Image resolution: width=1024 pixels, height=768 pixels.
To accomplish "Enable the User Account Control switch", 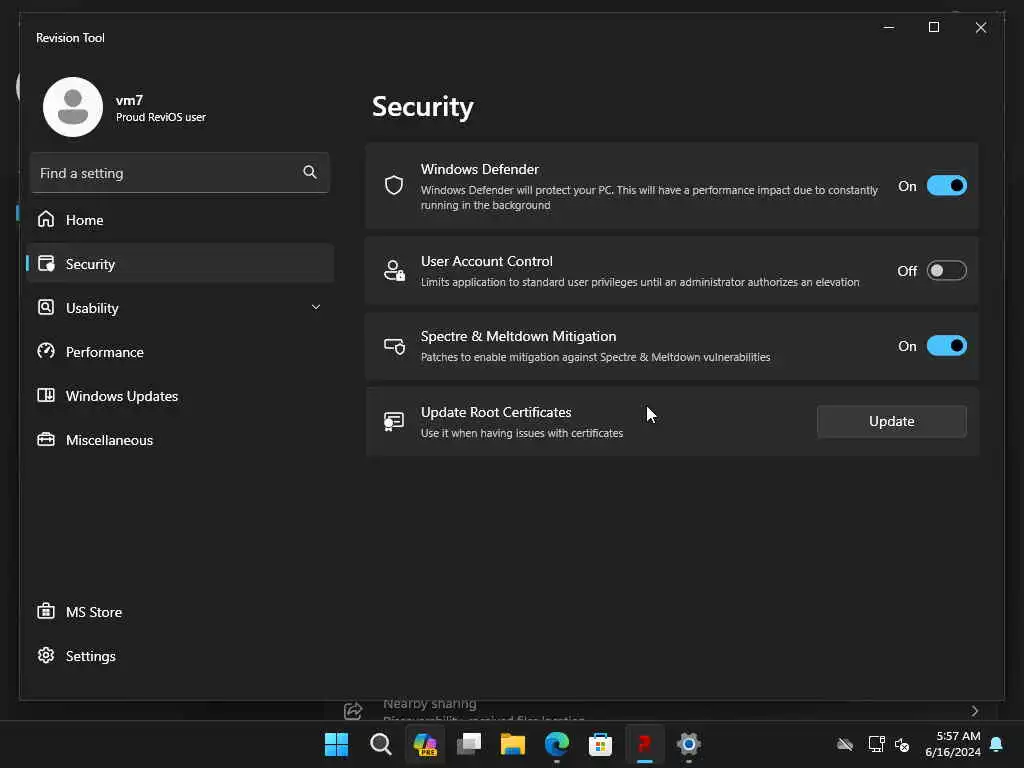I will pos(946,270).
